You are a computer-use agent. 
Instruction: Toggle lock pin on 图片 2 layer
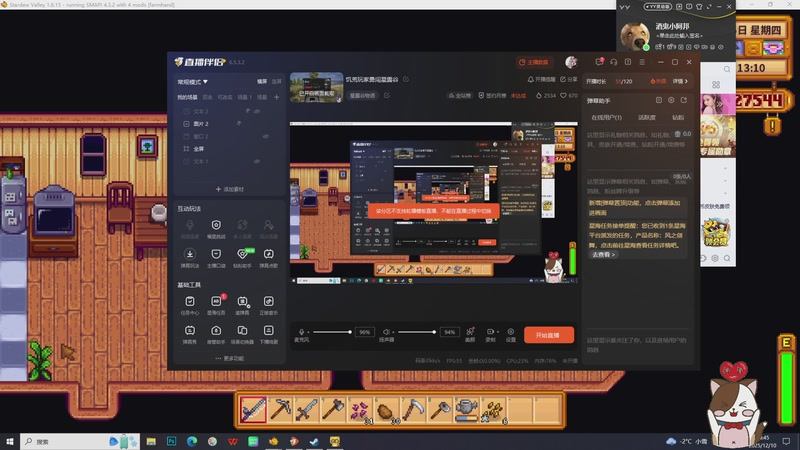pos(239,123)
